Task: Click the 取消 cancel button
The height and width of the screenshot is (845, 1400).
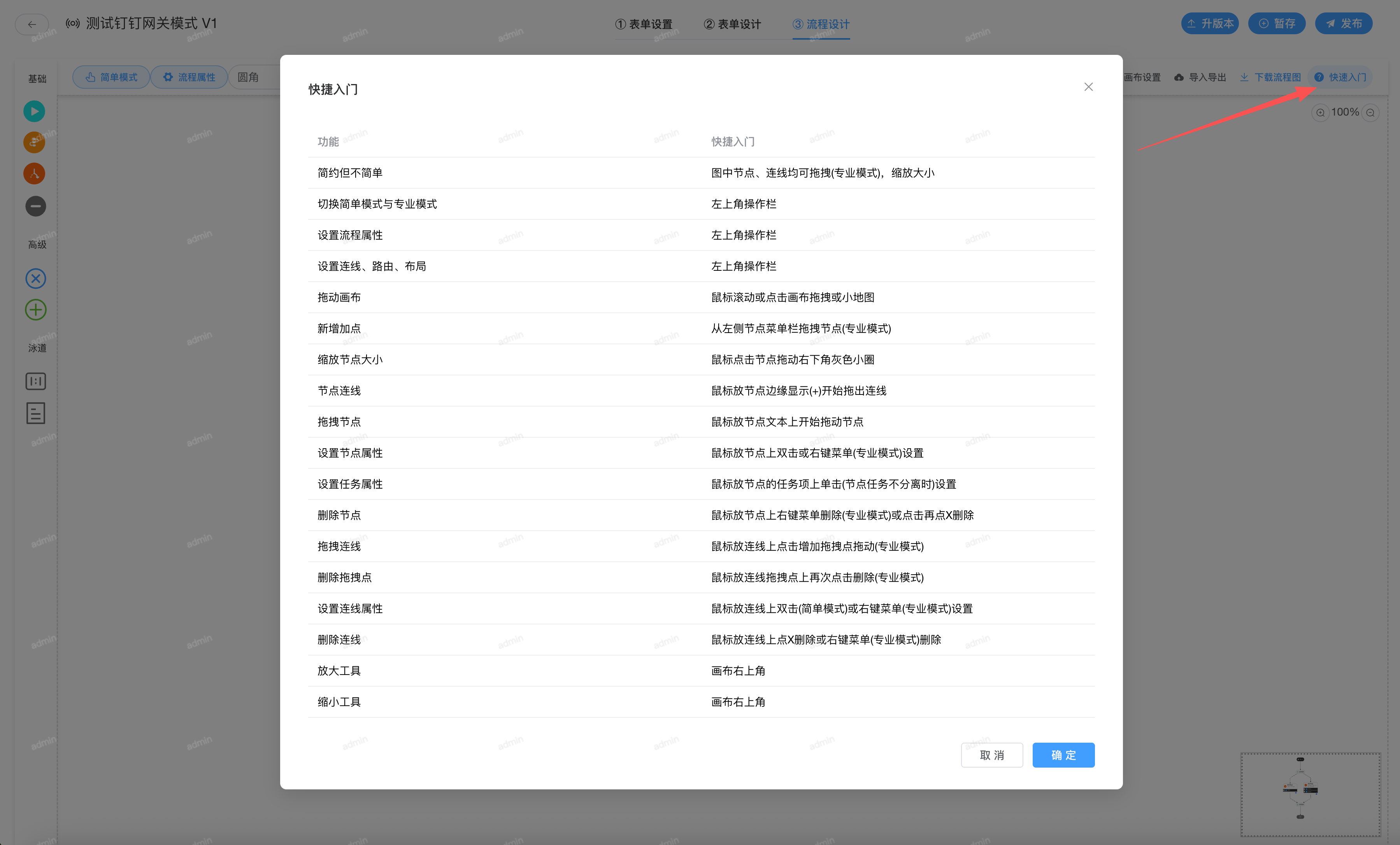Action: [x=991, y=755]
